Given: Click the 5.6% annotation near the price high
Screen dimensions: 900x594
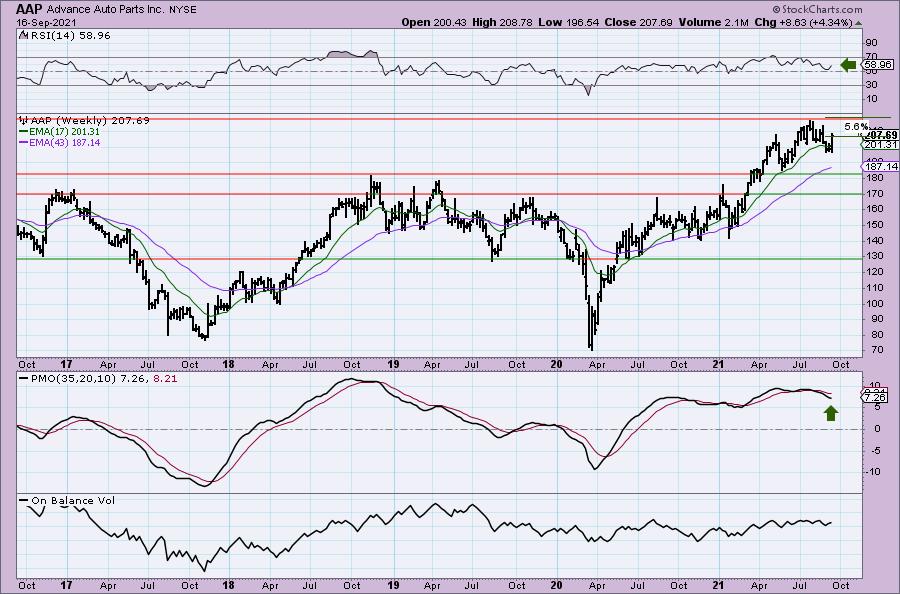Looking at the screenshot, I should (857, 126).
